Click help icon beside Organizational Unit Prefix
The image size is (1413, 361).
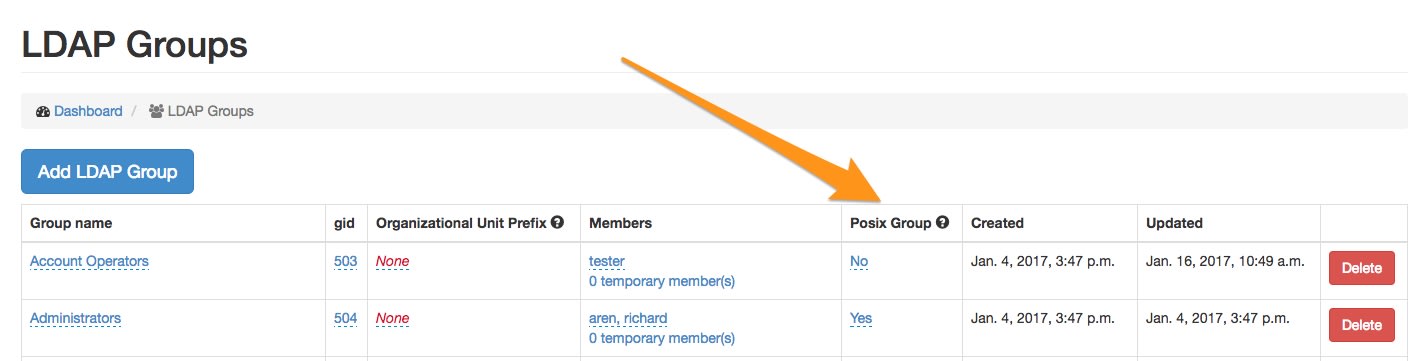tap(557, 222)
